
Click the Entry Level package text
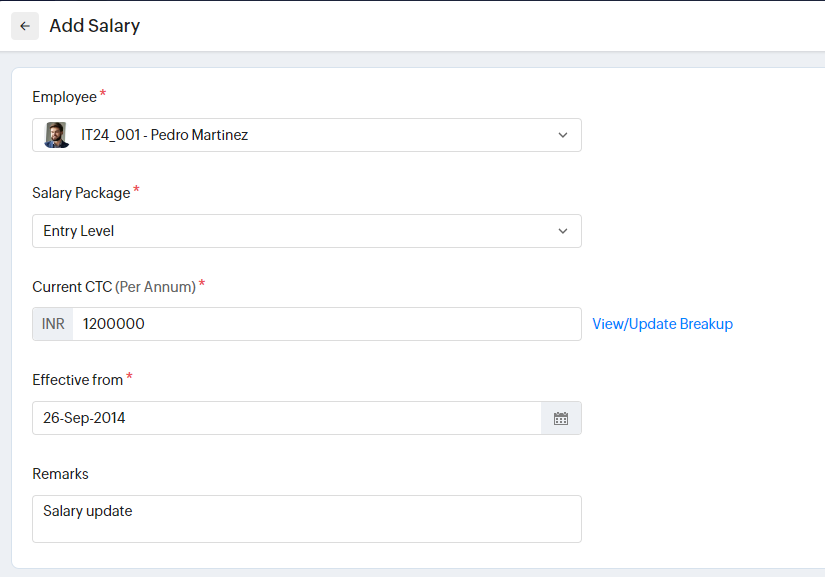click(79, 231)
